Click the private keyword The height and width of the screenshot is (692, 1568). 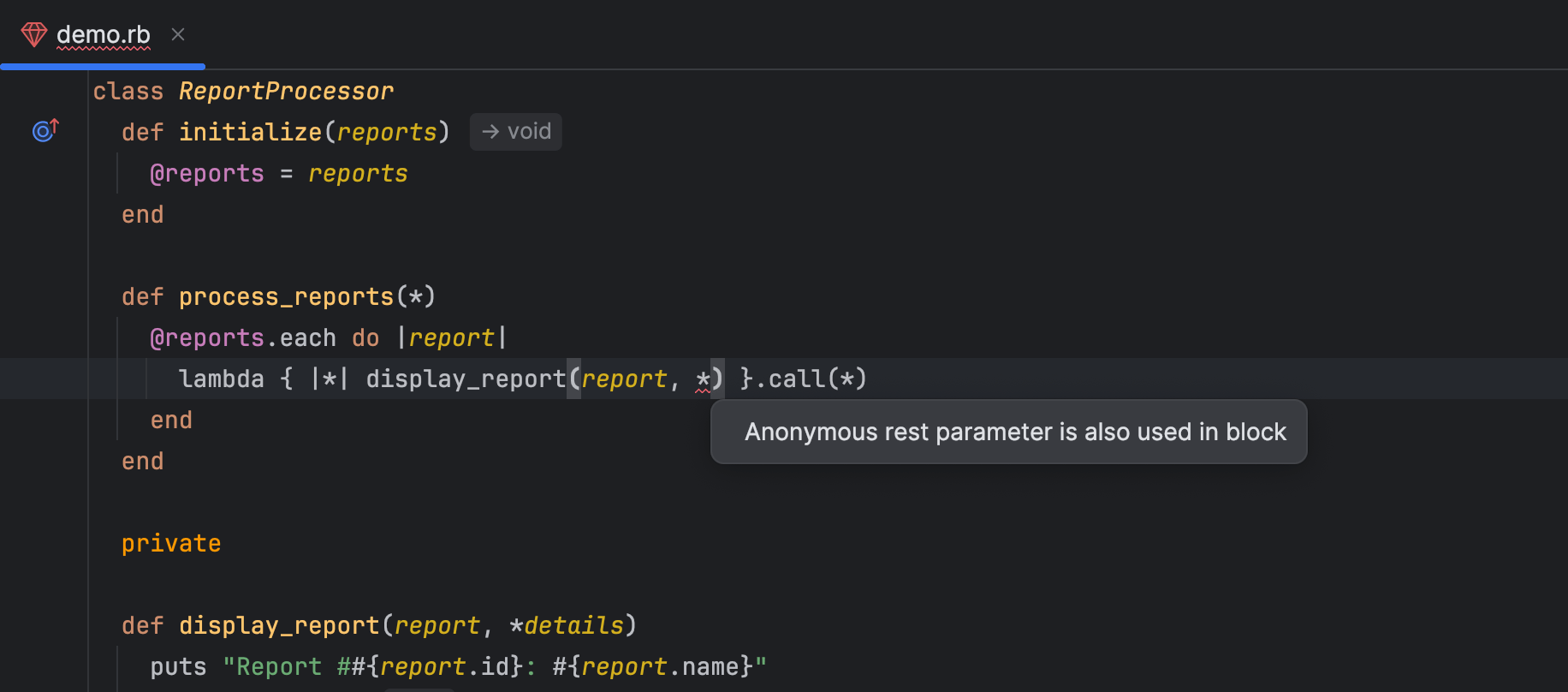click(171, 543)
